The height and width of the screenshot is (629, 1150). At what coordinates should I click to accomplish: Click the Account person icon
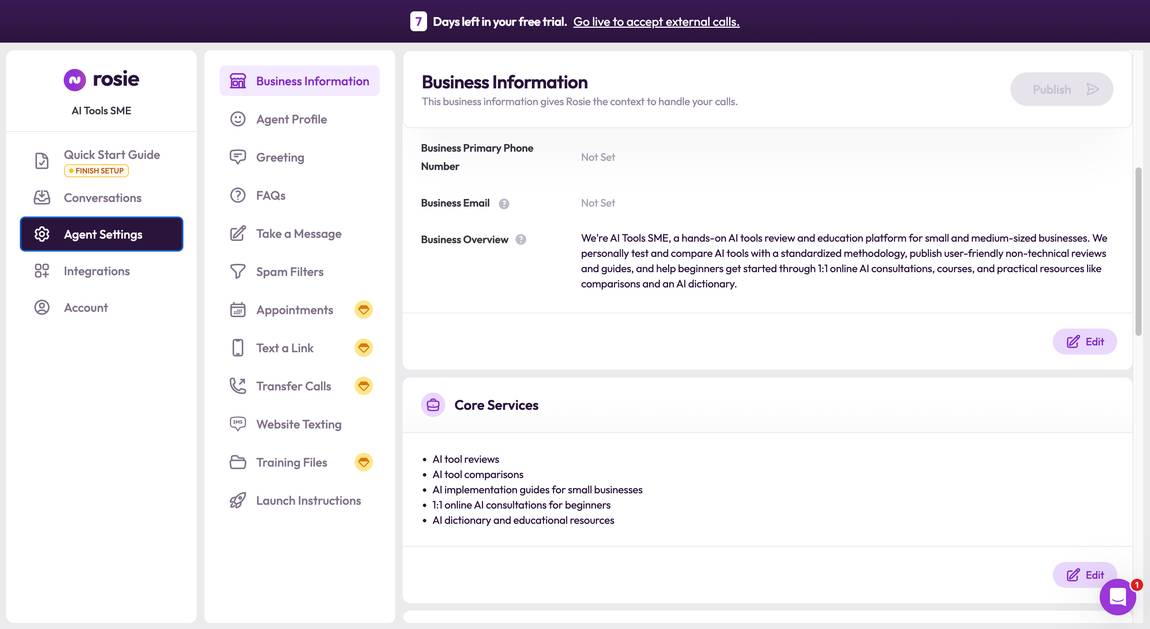[42, 307]
